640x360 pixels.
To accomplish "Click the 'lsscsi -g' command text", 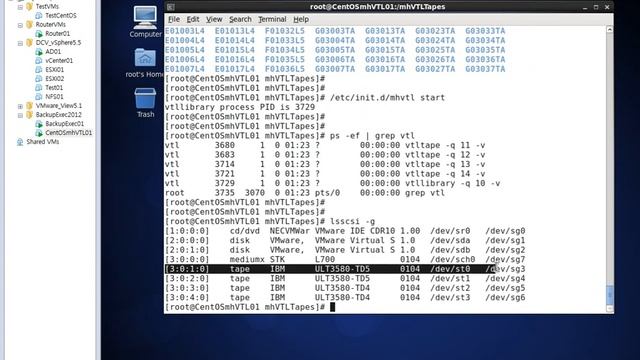I will (x=352, y=221).
